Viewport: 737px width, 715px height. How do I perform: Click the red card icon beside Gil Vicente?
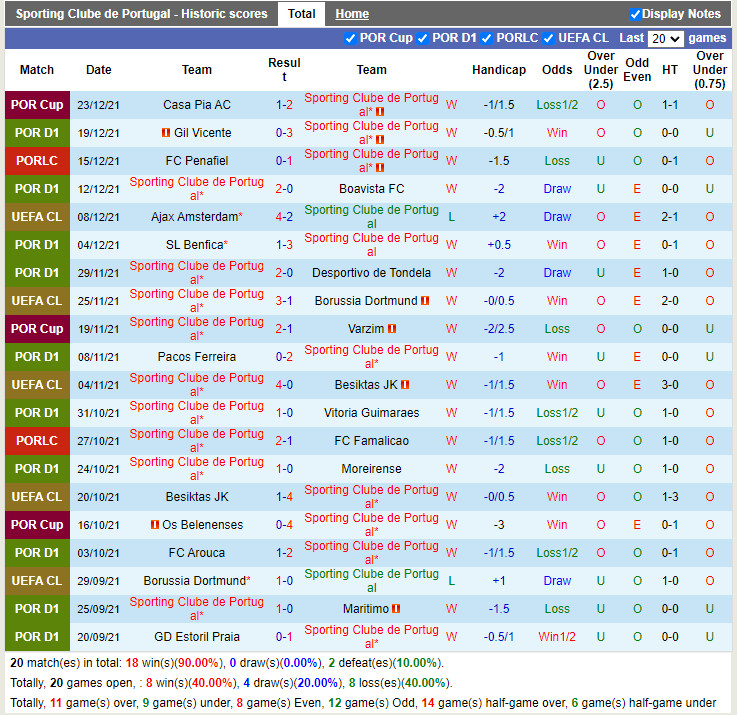(x=166, y=133)
